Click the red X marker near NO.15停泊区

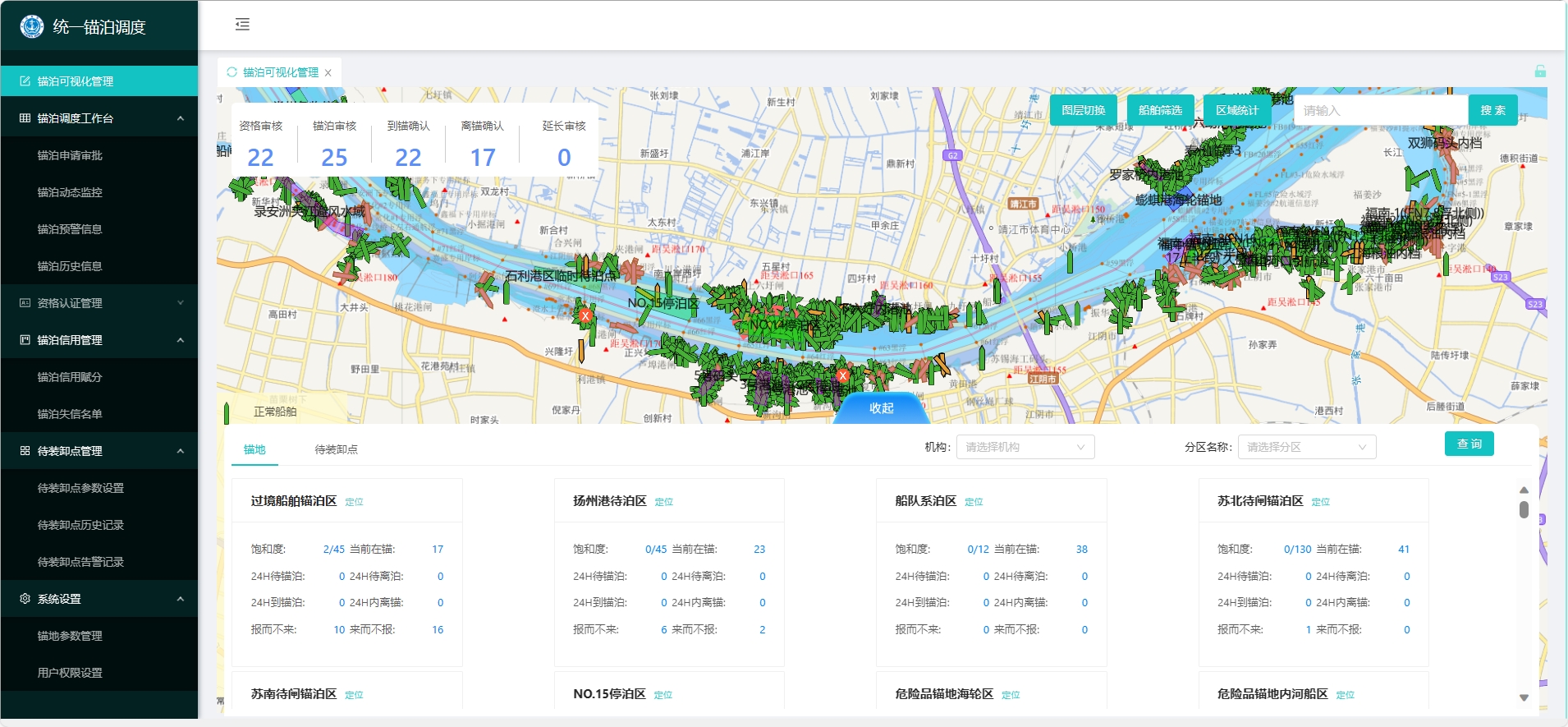click(x=585, y=315)
